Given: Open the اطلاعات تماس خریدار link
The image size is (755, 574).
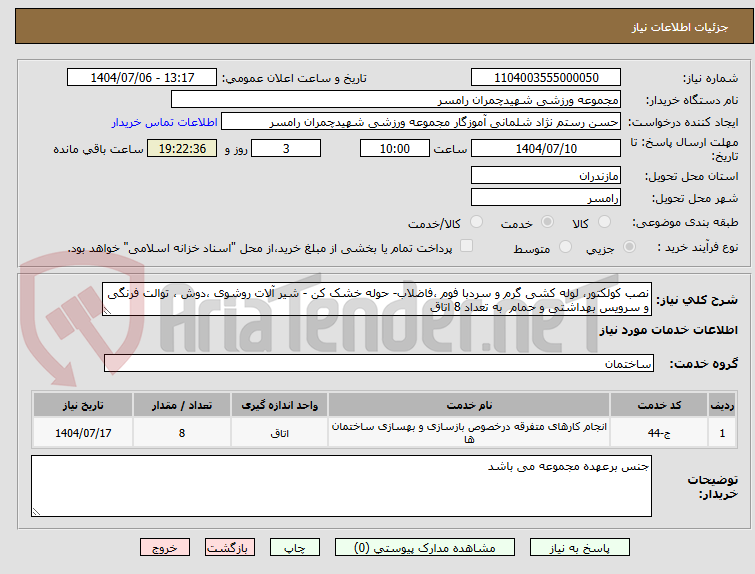Looking at the screenshot, I should click(165, 122).
